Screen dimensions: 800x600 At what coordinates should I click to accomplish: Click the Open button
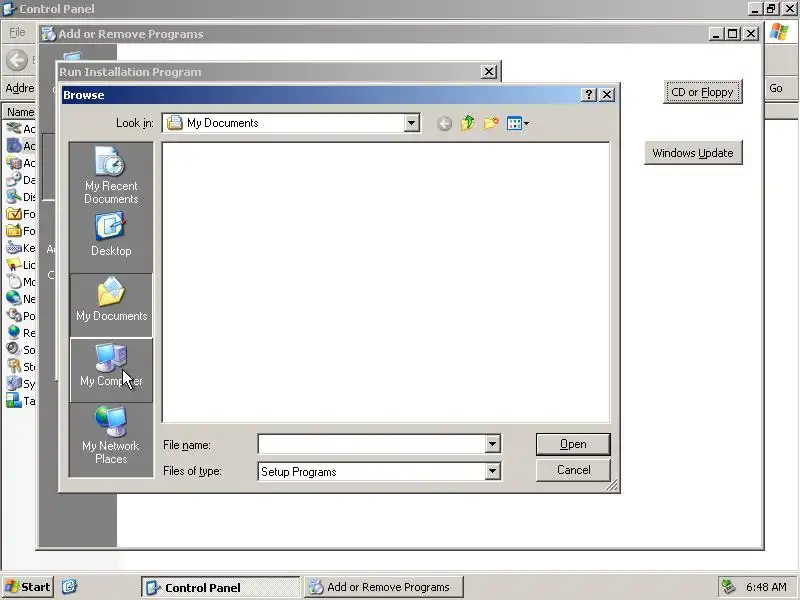pos(573,444)
